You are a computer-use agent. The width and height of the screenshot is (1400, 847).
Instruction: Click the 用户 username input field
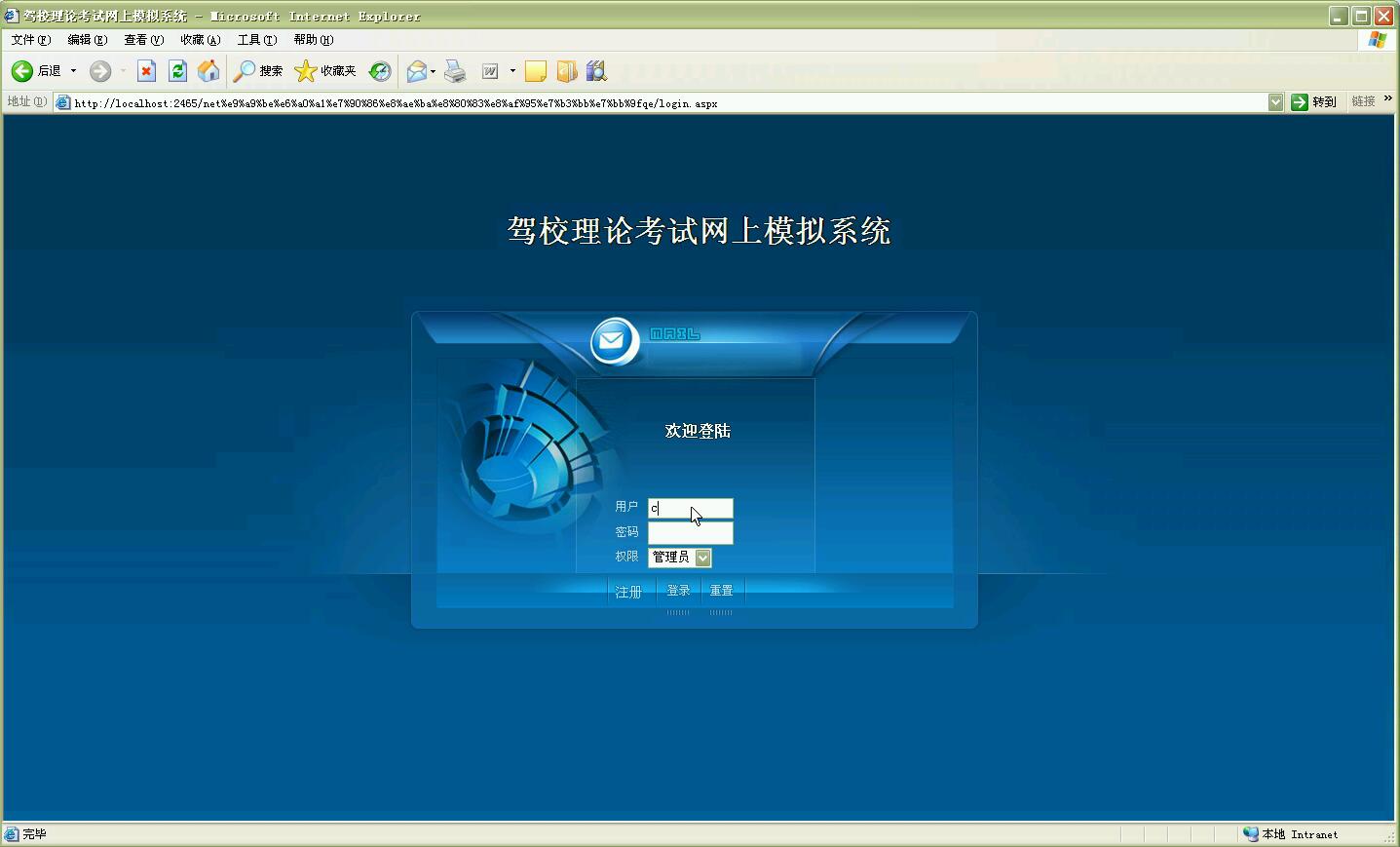pos(690,508)
